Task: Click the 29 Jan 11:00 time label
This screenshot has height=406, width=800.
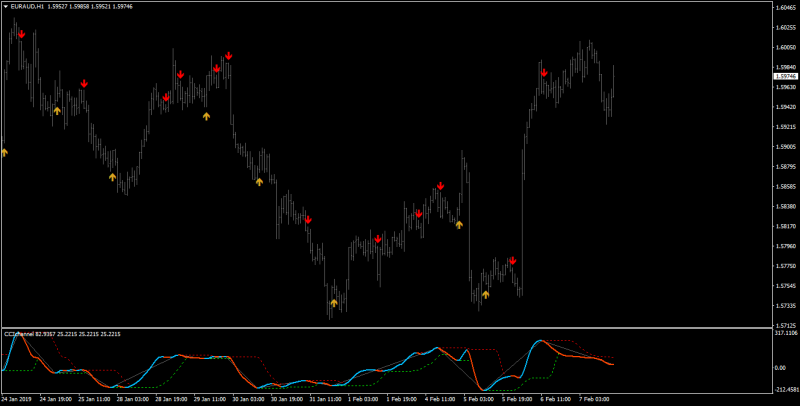Action: tap(209, 399)
